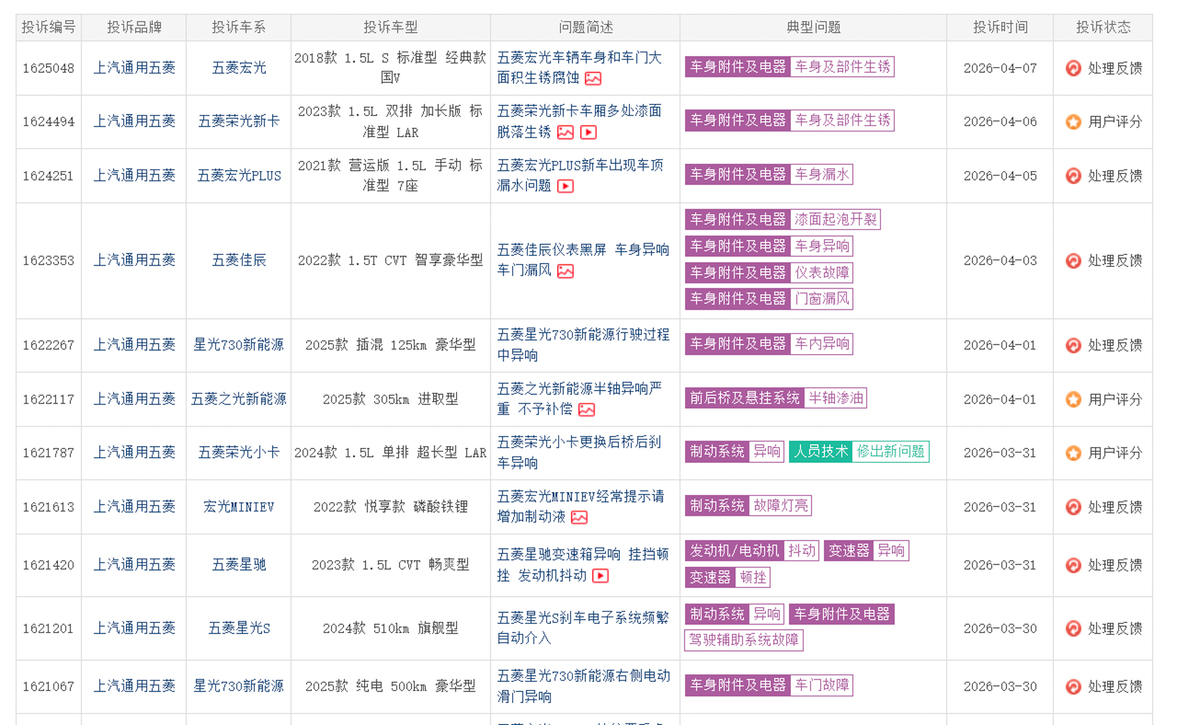
Task: Click 处理反馈 status icon for complaint 1622267
Action: [x=1073, y=345]
